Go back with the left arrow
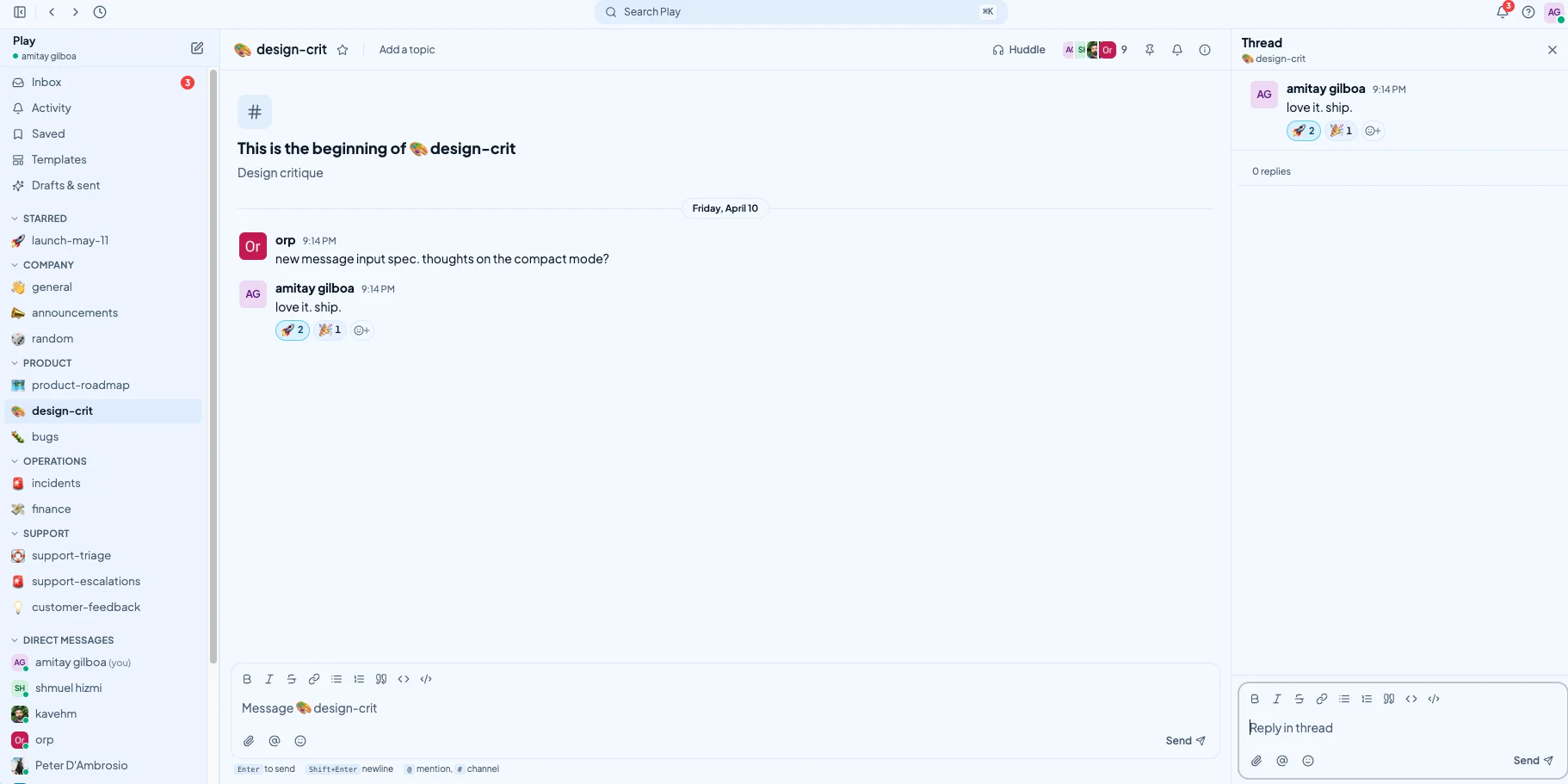 click(x=52, y=12)
